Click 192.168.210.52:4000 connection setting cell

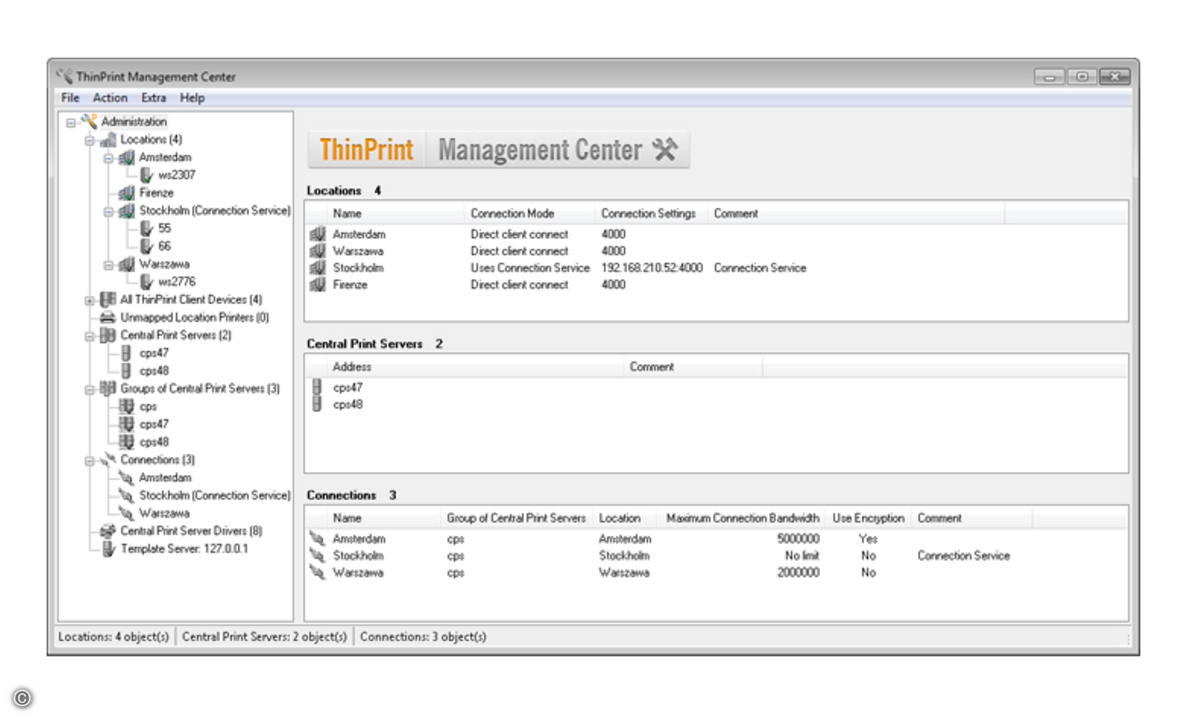click(651, 268)
